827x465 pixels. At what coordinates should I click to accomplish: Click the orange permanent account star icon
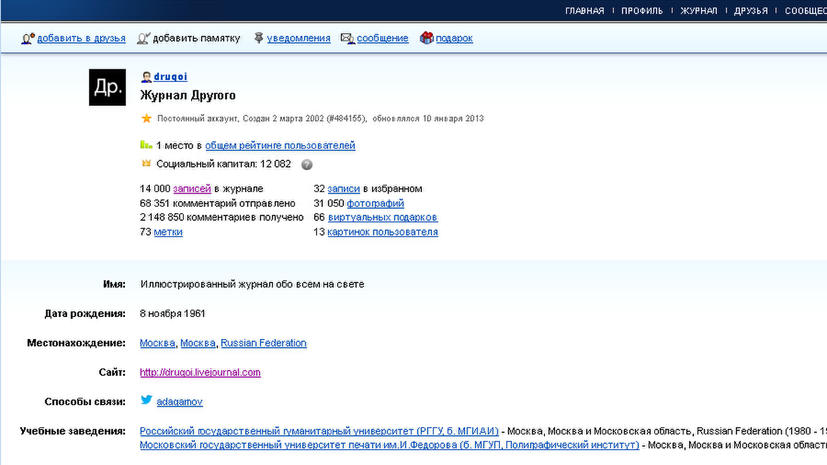coord(146,118)
